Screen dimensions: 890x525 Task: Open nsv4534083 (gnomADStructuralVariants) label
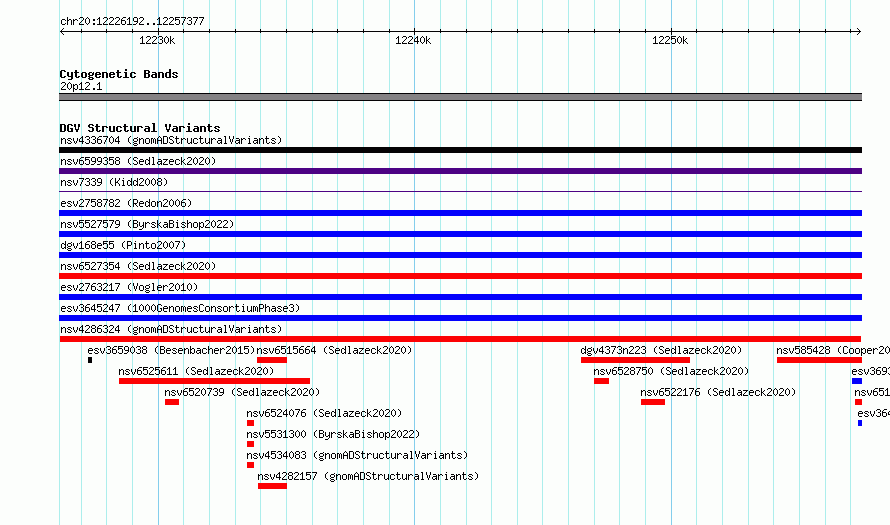pos(357,455)
